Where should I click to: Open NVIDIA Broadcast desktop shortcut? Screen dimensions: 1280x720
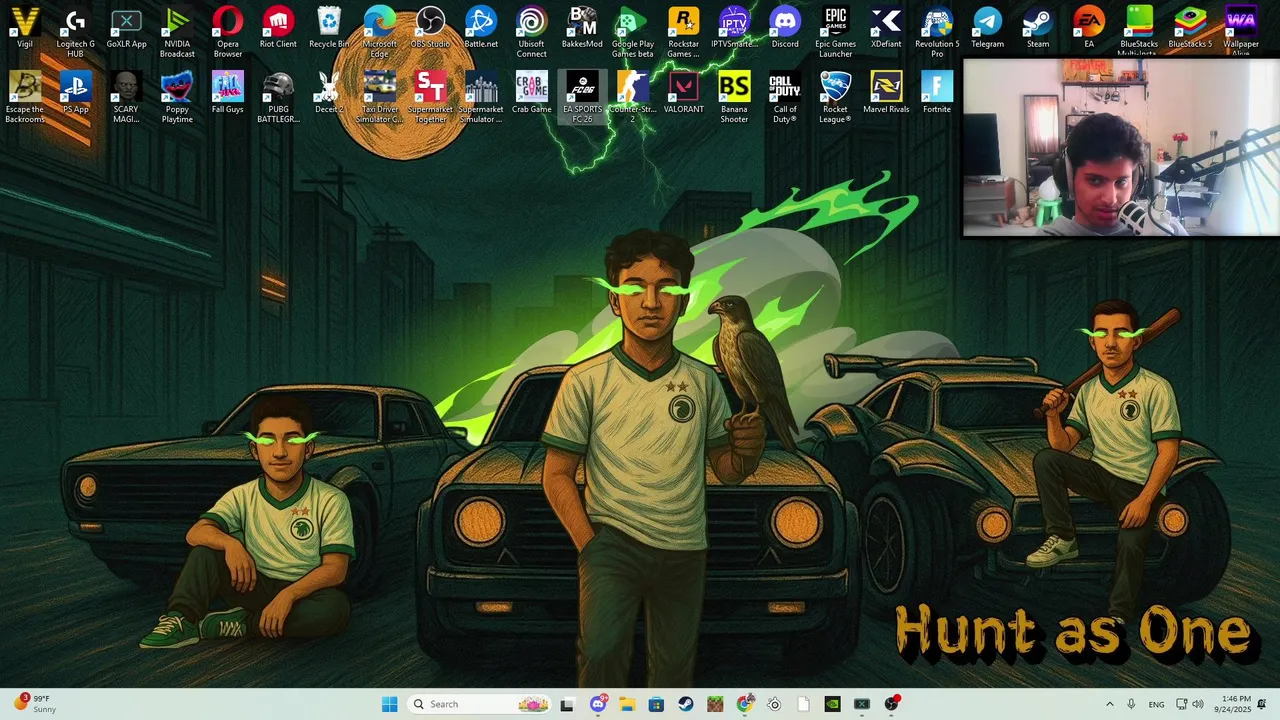tap(177, 32)
